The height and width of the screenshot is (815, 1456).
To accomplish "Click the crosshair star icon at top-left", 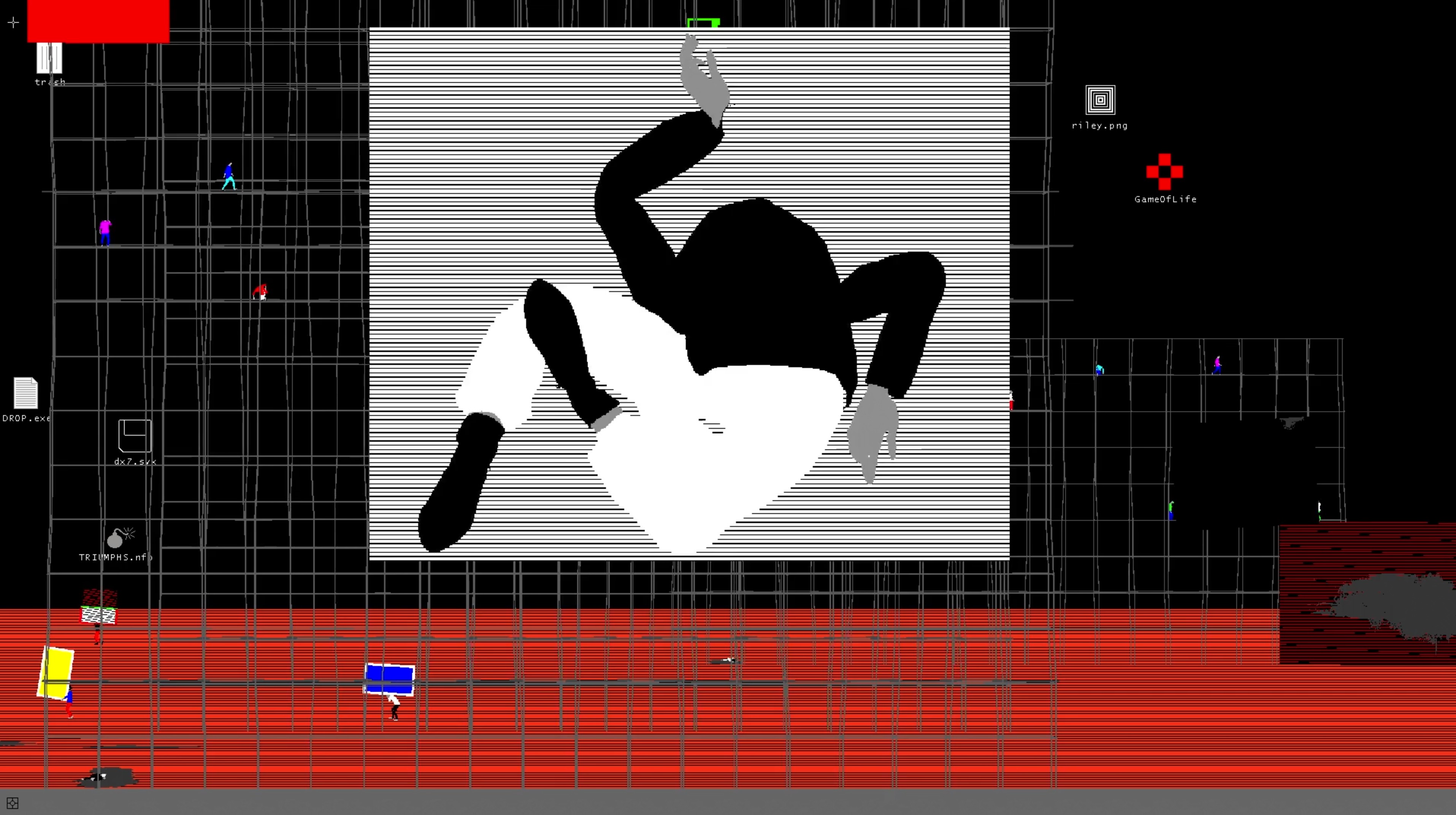I will [x=14, y=22].
